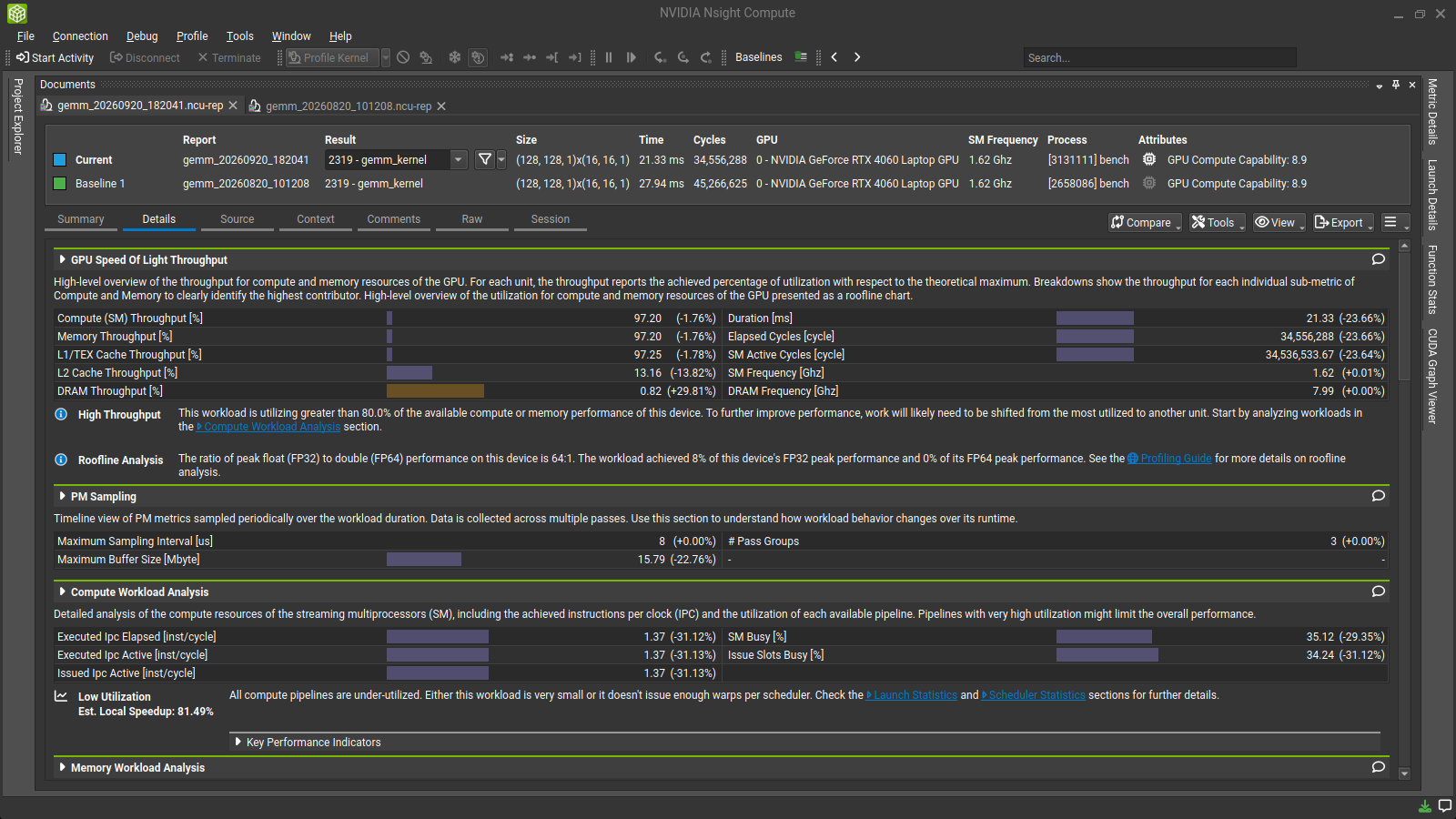Click the resume play icon in the toolbar

(632, 57)
